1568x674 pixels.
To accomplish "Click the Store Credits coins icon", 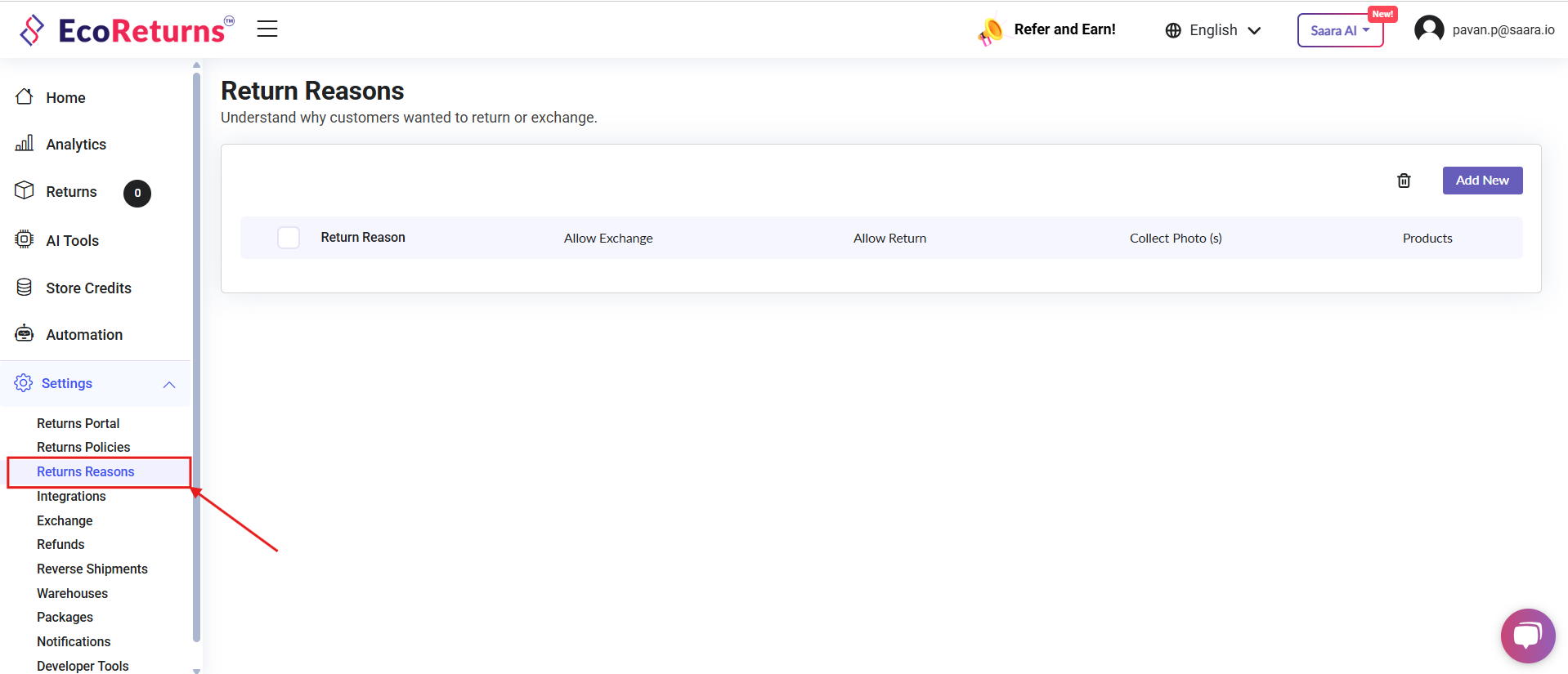I will pos(25,288).
